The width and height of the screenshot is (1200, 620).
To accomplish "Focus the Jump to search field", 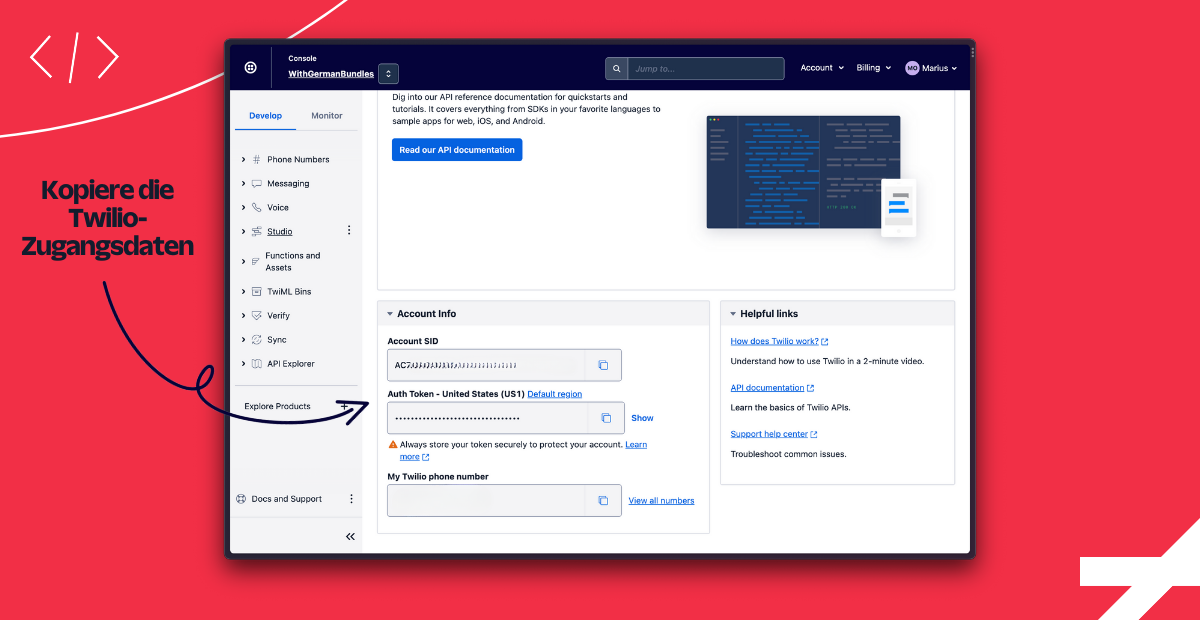I will tap(705, 69).
